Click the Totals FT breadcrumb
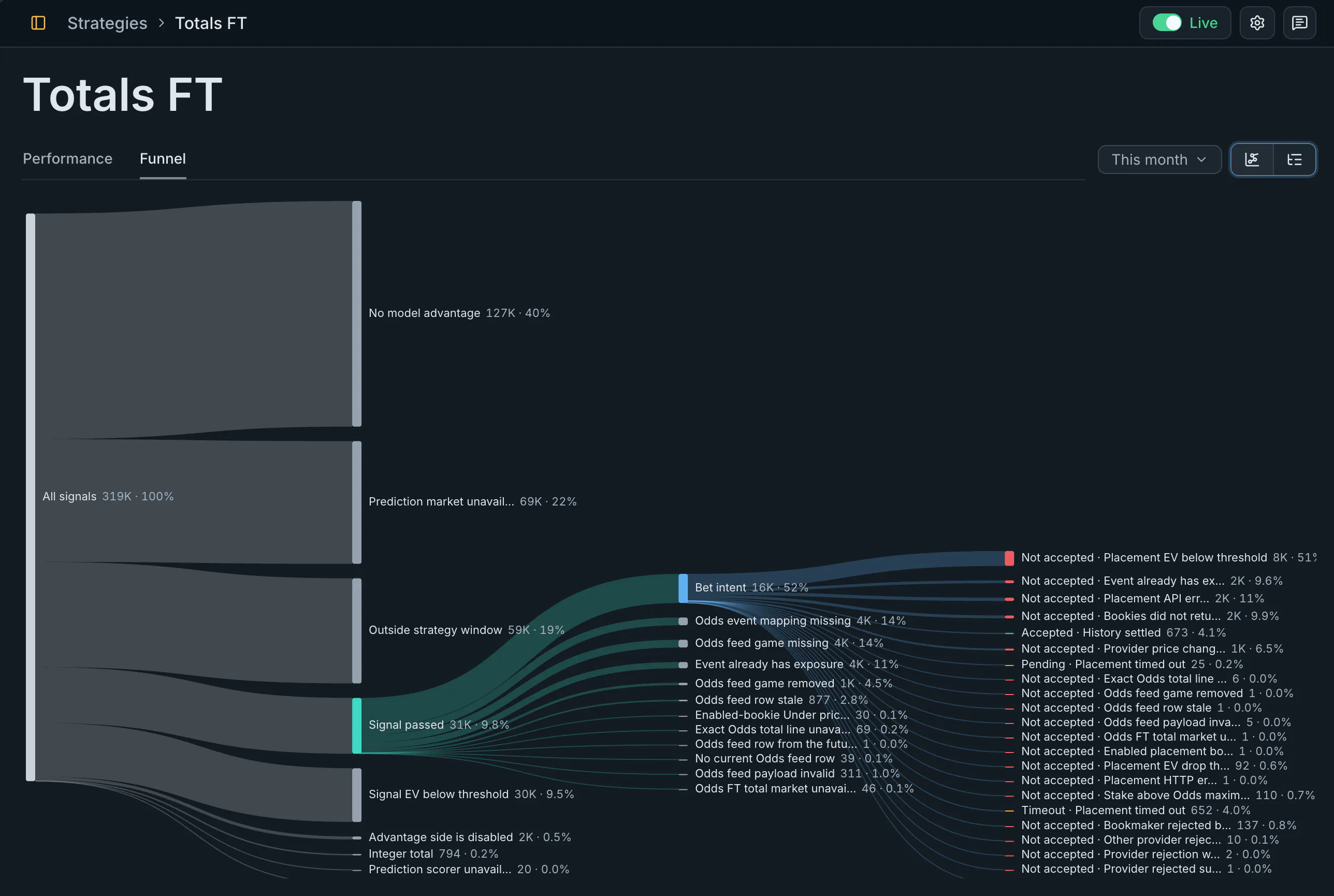Viewport: 1334px width, 896px height. click(211, 23)
